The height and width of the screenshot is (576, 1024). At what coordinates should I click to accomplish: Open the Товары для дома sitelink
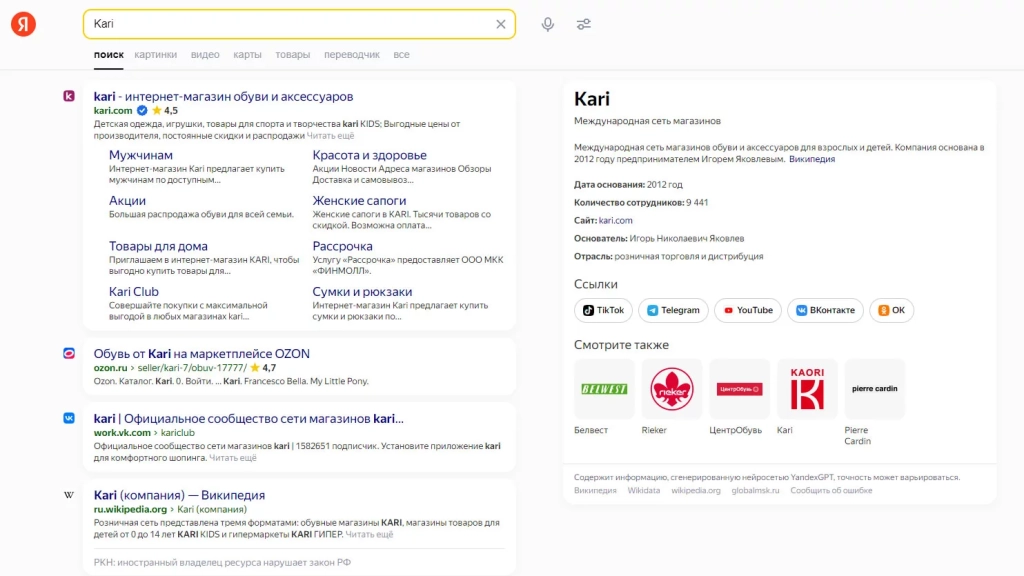click(158, 246)
